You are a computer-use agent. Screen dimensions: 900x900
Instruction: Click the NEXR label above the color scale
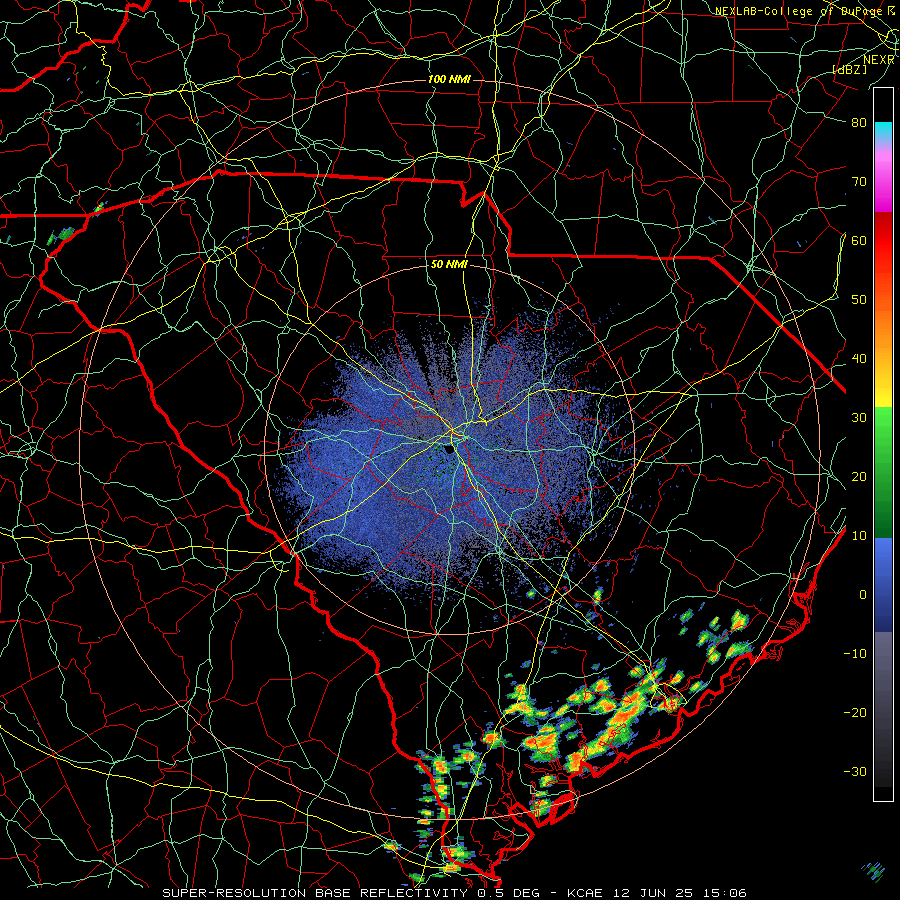[879, 60]
